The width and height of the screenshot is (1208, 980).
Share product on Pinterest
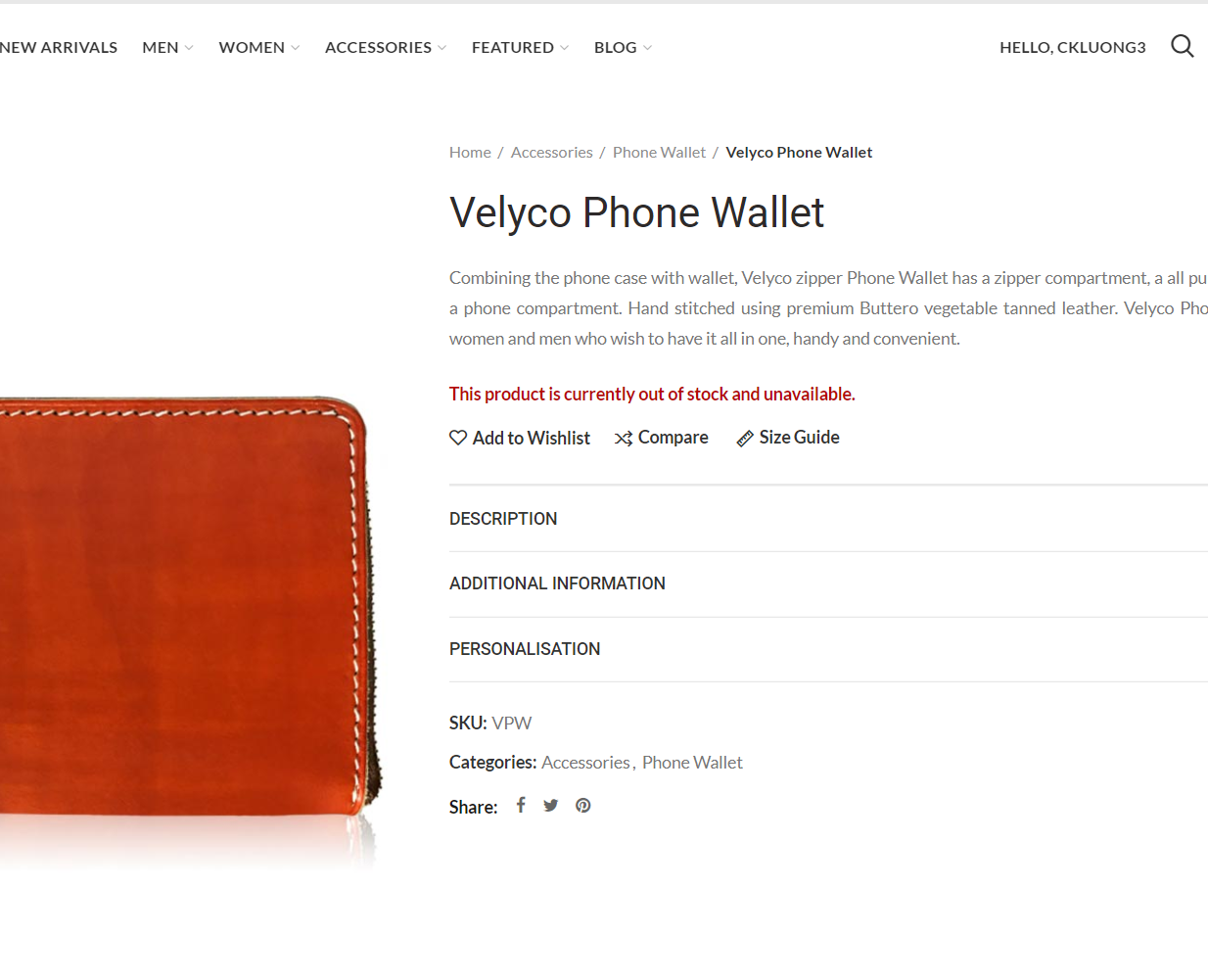tap(583, 806)
